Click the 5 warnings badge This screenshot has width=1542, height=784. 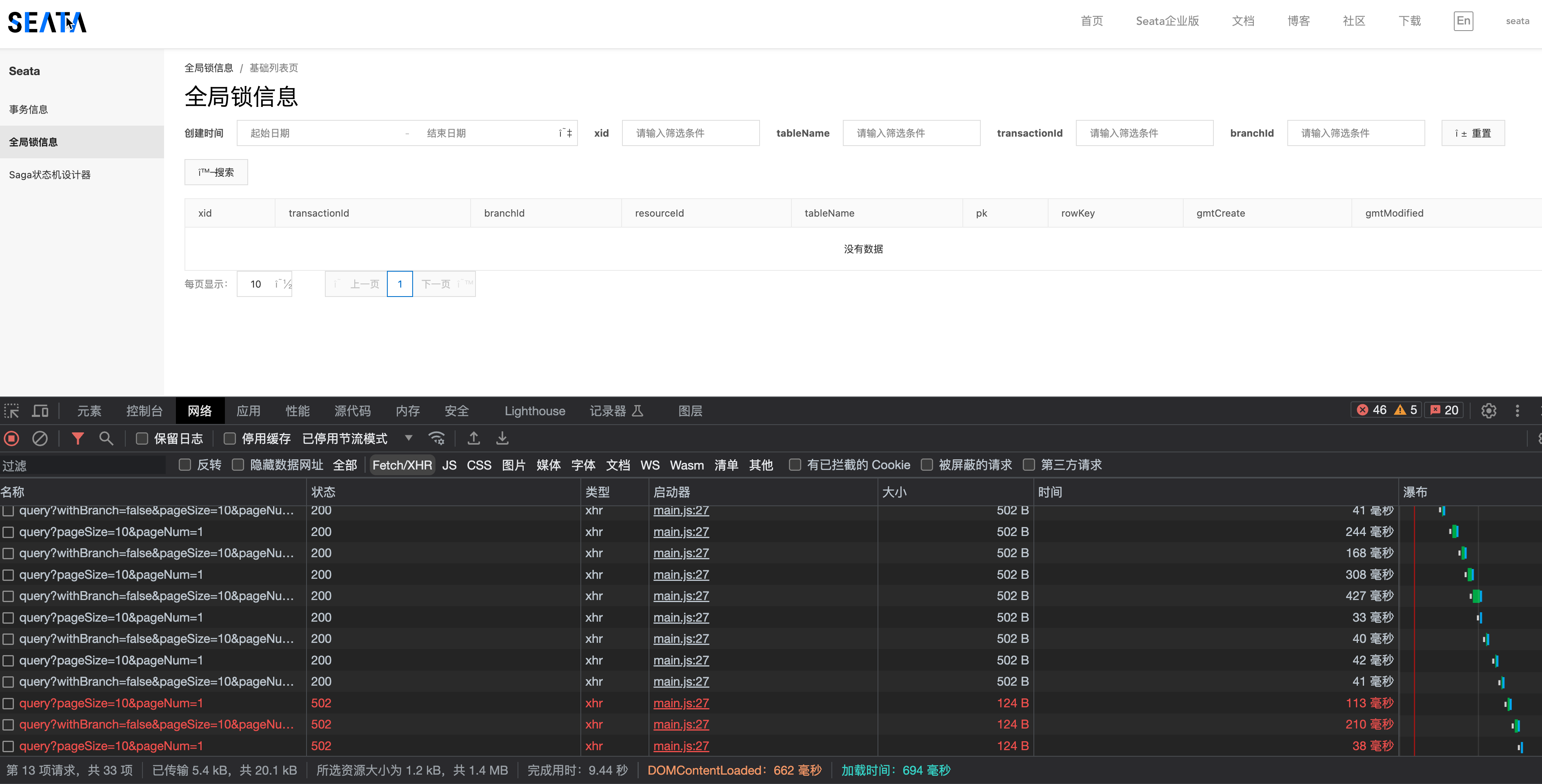tap(1406, 410)
